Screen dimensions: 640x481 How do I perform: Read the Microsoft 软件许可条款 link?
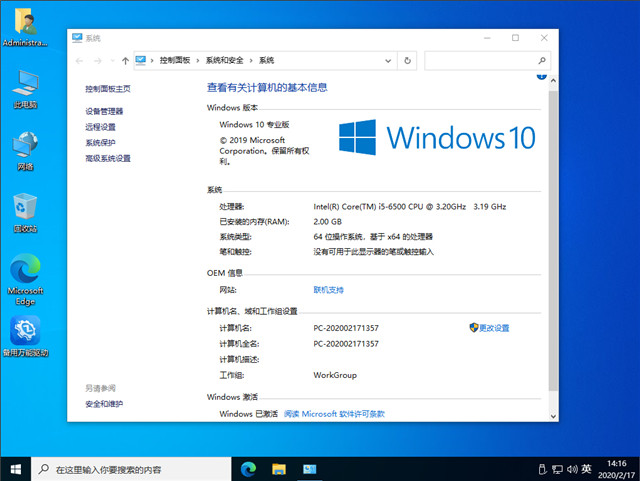coord(334,414)
